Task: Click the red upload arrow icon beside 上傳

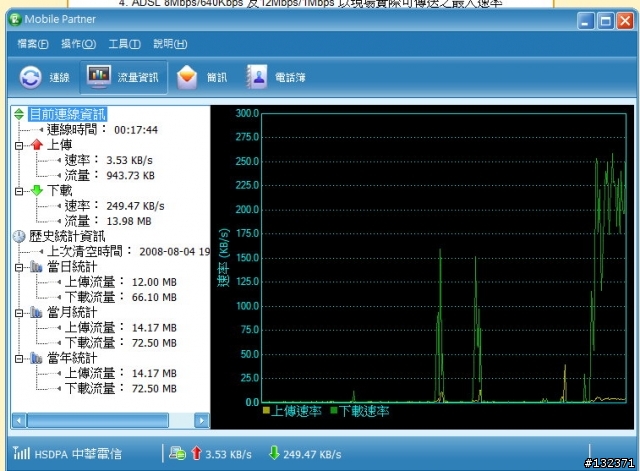Action: [37, 144]
